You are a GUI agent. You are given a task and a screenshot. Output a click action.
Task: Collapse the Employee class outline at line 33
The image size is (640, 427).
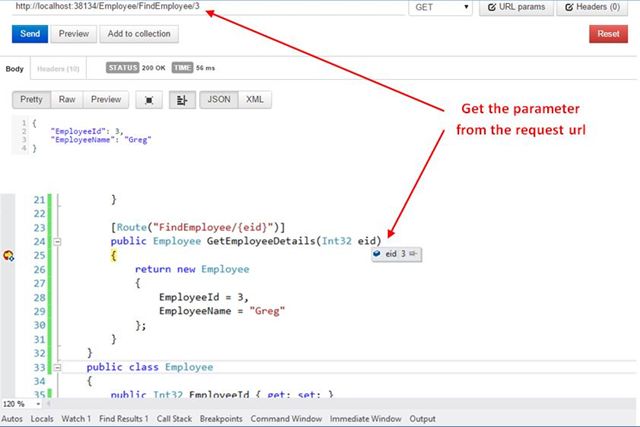[58, 367]
